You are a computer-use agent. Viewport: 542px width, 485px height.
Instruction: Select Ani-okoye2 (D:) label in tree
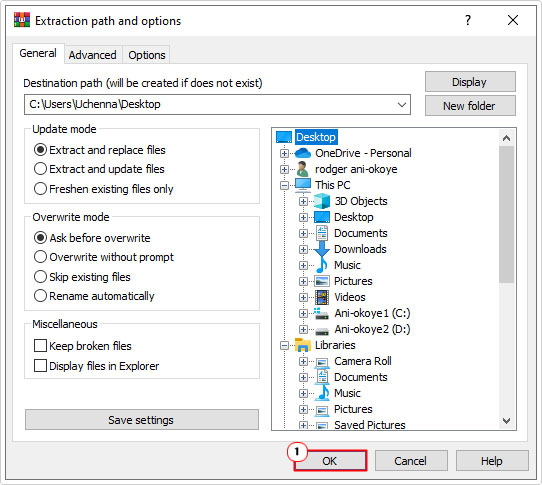(372, 329)
